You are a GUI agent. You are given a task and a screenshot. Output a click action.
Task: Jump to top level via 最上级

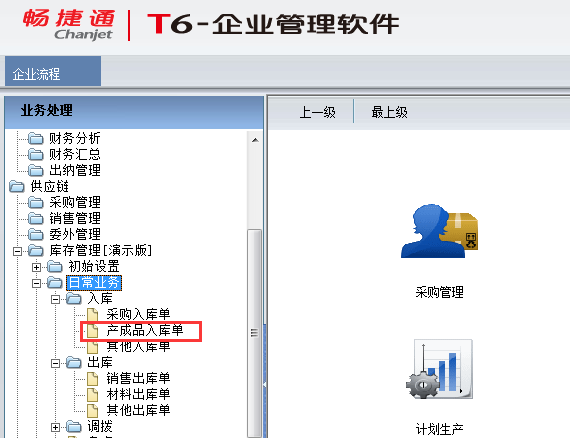tap(389, 112)
